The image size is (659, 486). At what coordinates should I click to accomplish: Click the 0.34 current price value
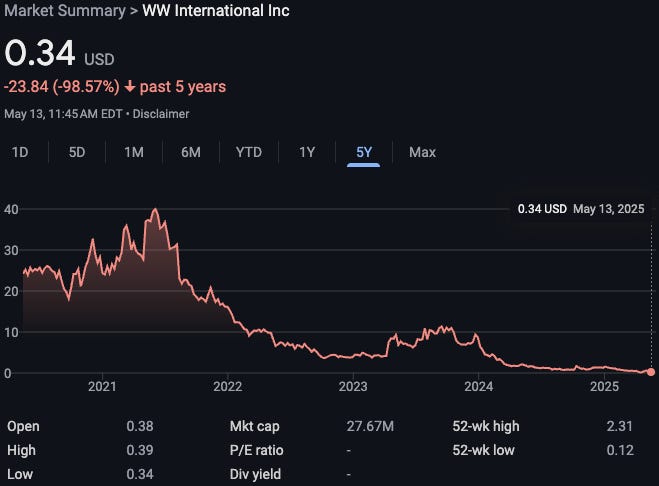coord(40,53)
